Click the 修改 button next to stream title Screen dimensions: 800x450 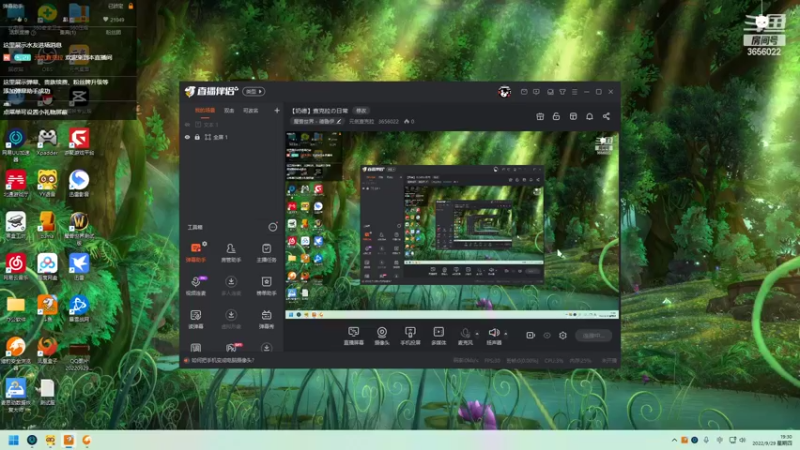coord(361,111)
